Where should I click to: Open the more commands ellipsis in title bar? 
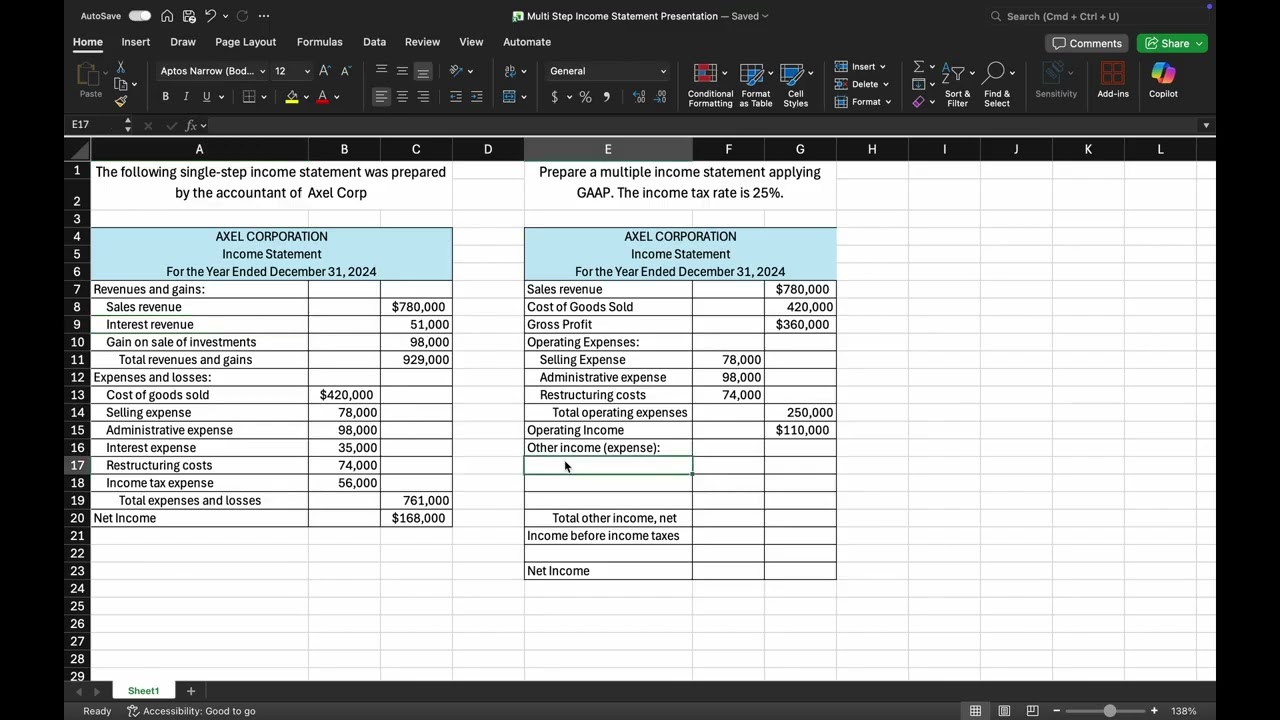tap(264, 16)
